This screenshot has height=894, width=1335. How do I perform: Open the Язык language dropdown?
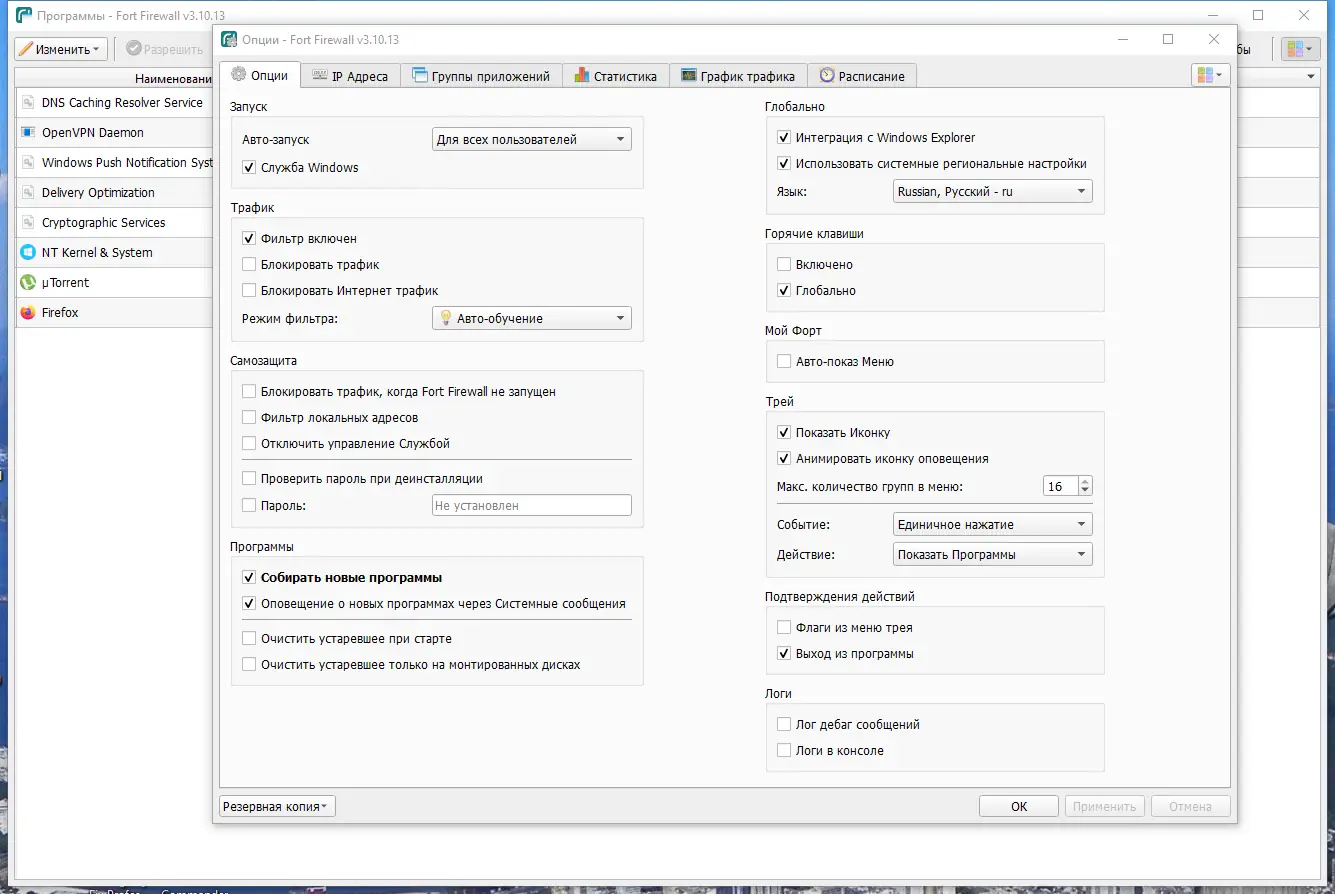tap(992, 191)
